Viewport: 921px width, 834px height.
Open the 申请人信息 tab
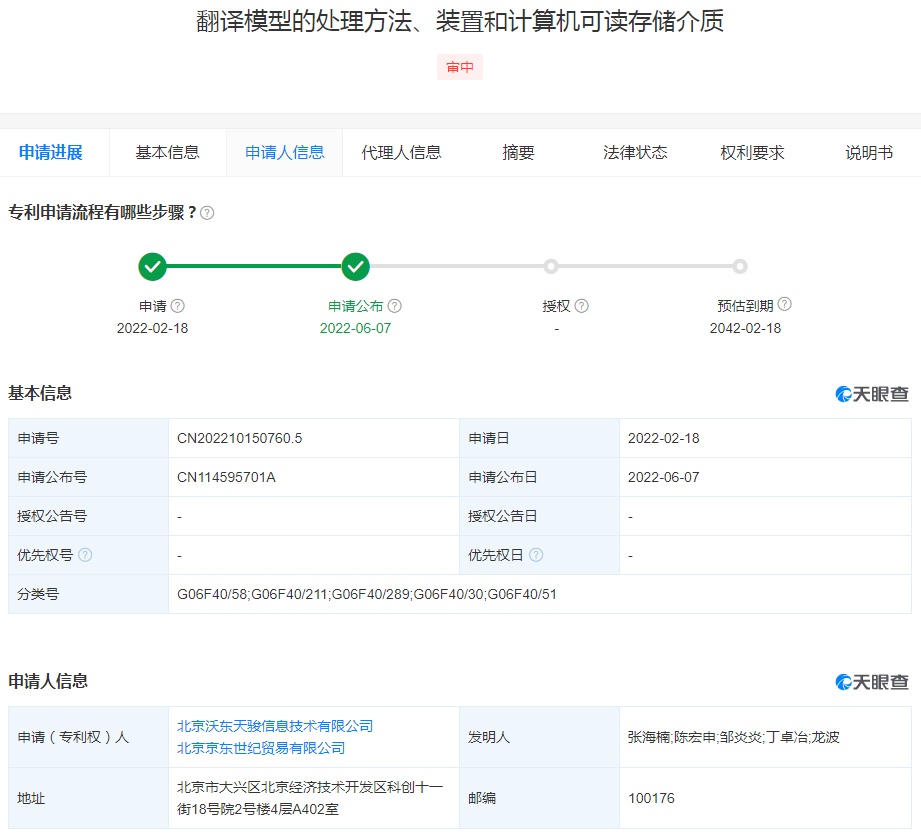[285, 153]
